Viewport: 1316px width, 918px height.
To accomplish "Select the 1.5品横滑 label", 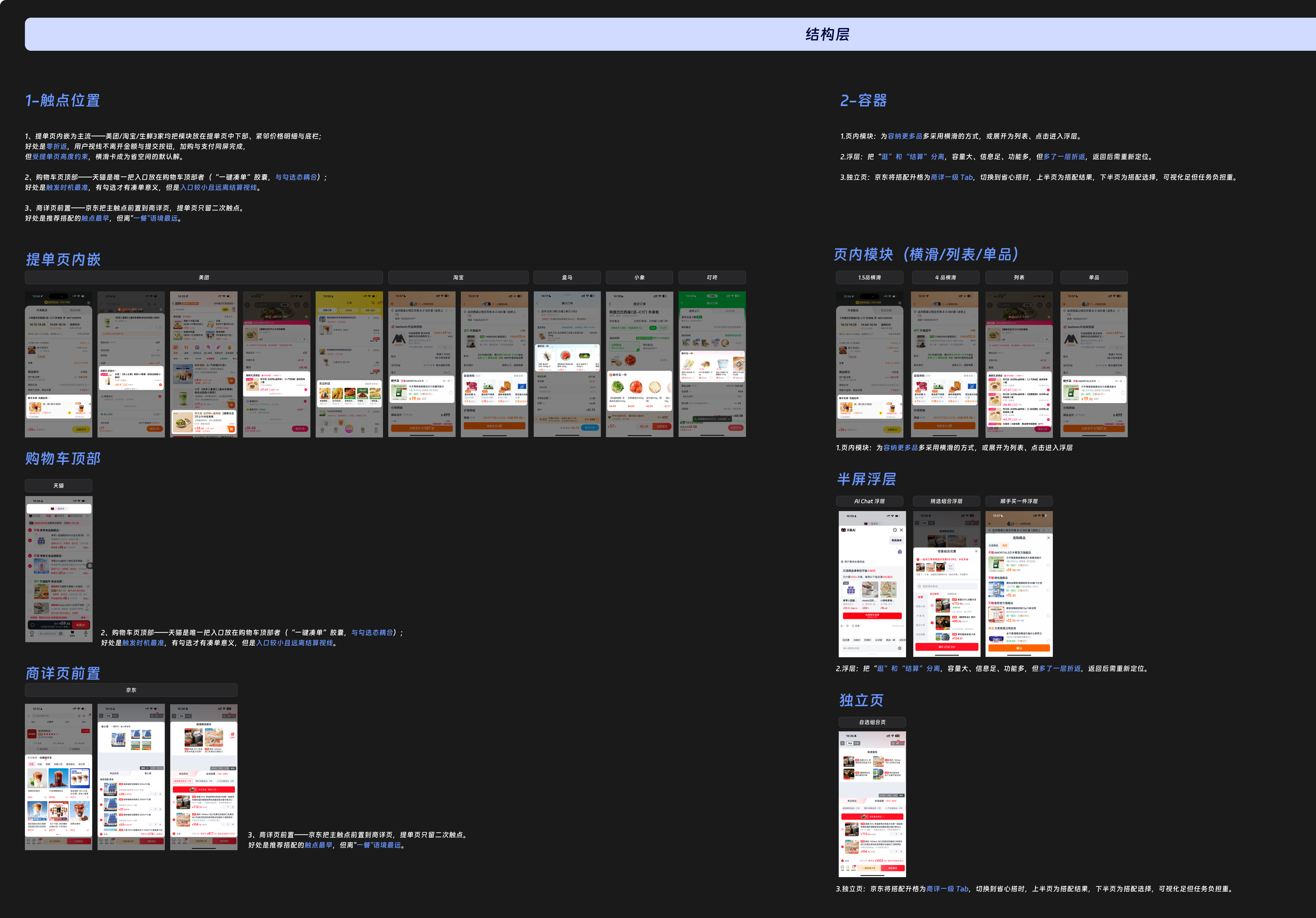I will (870, 277).
